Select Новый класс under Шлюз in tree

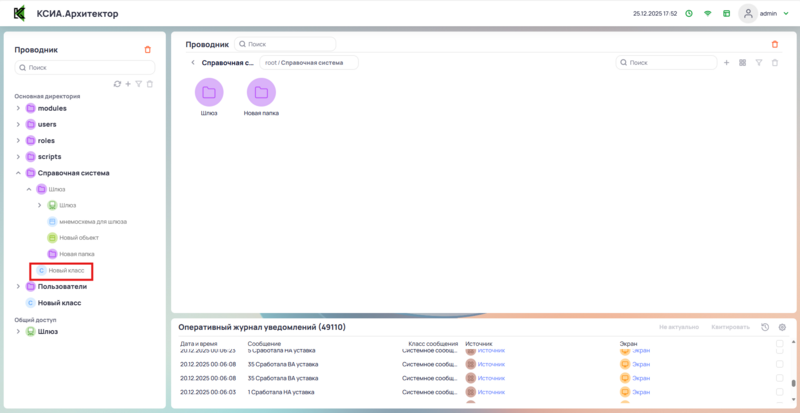tap(61, 270)
